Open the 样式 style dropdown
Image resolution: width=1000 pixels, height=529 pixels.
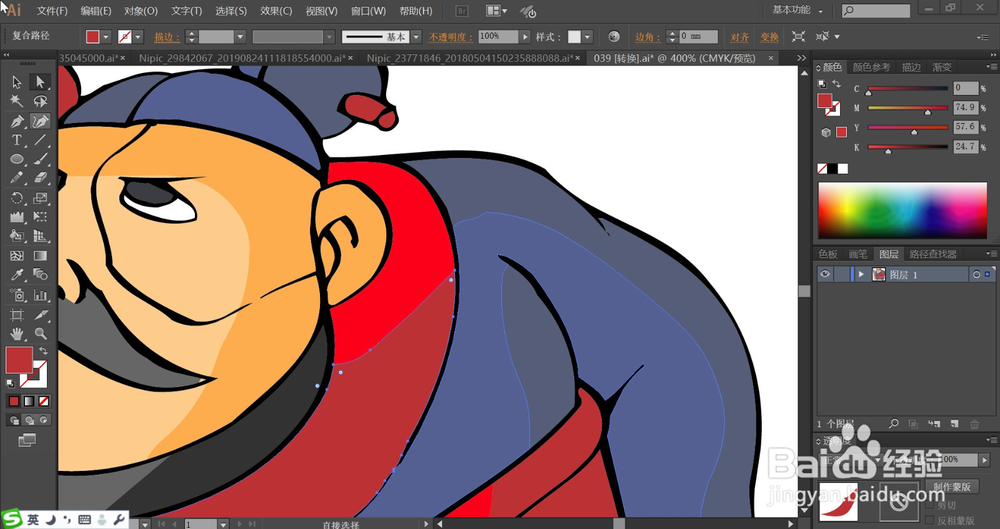[587, 37]
